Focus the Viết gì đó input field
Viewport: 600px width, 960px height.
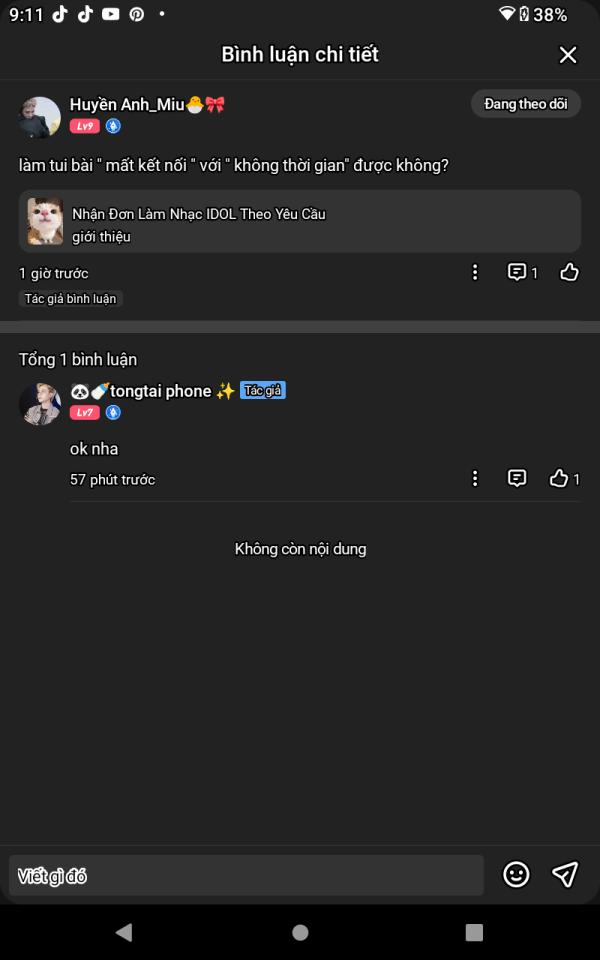(x=245, y=876)
